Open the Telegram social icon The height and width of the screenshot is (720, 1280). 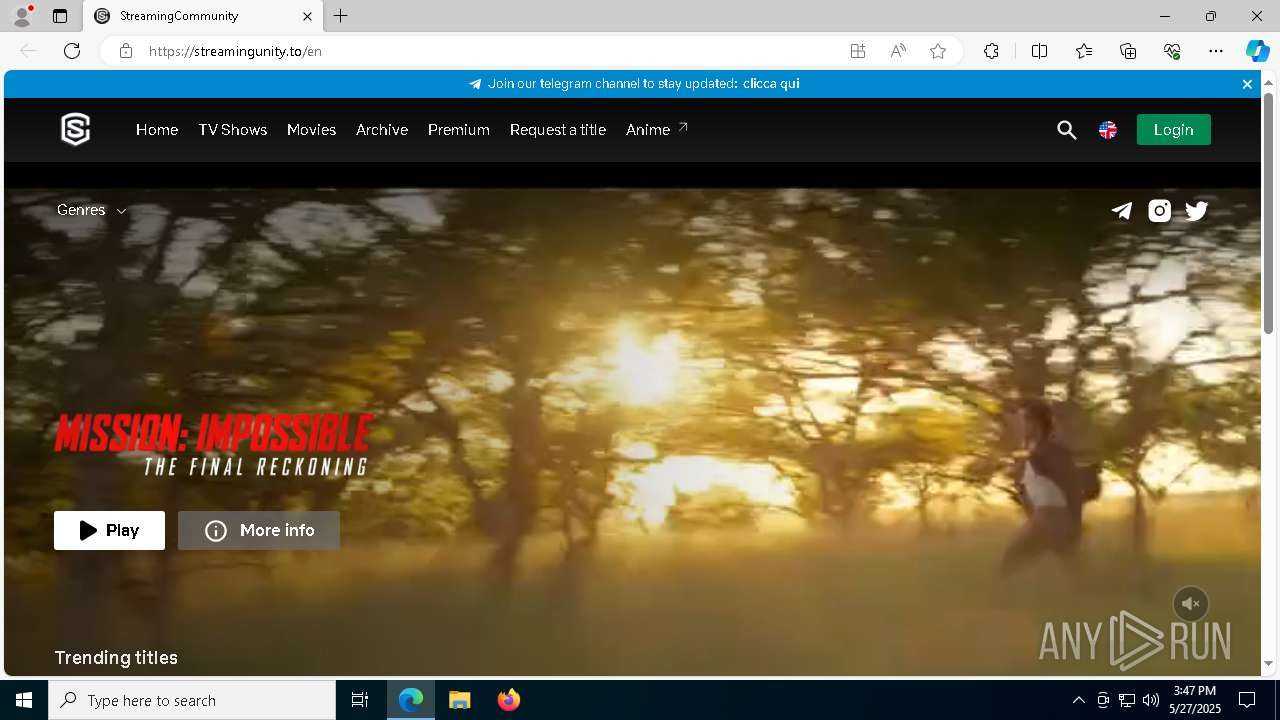click(x=1122, y=210)
